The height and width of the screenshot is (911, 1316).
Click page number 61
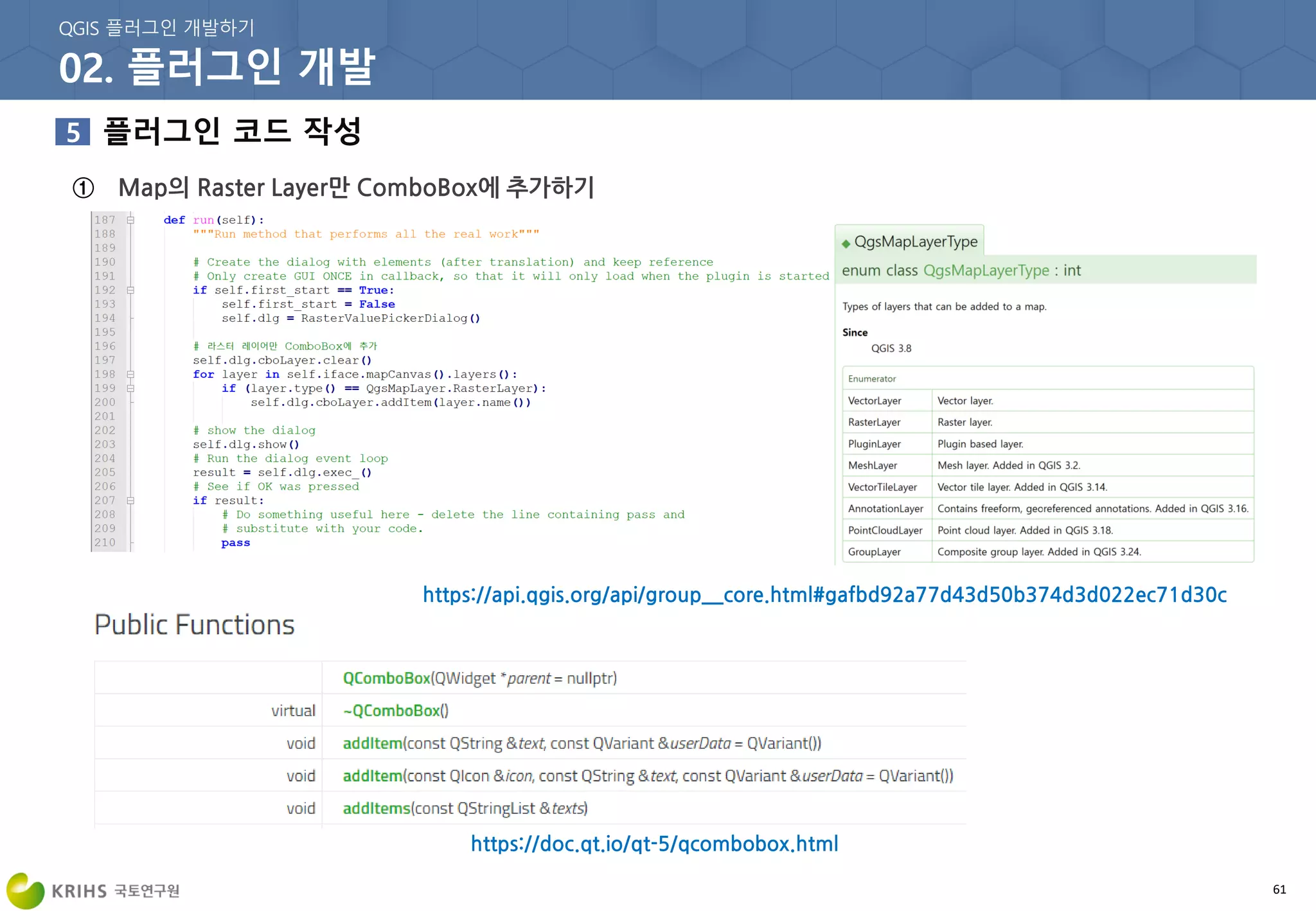click(x=1279, y=889)
